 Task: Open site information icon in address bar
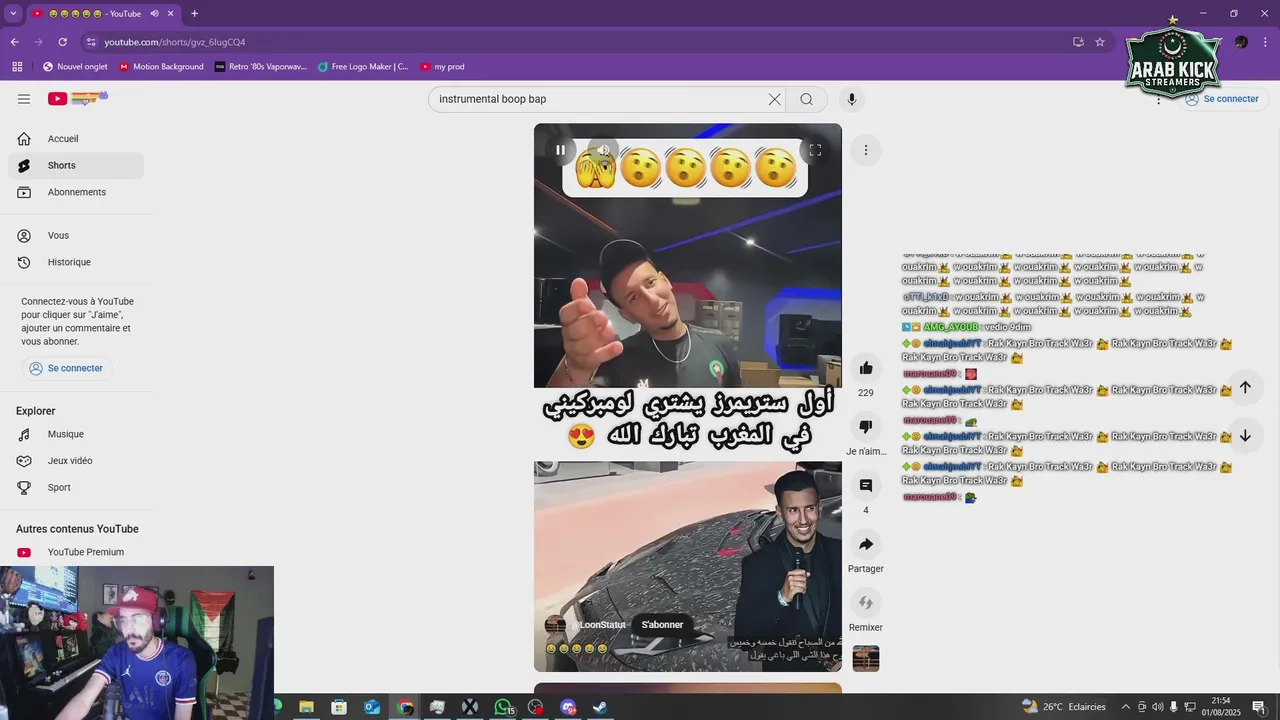91,42
